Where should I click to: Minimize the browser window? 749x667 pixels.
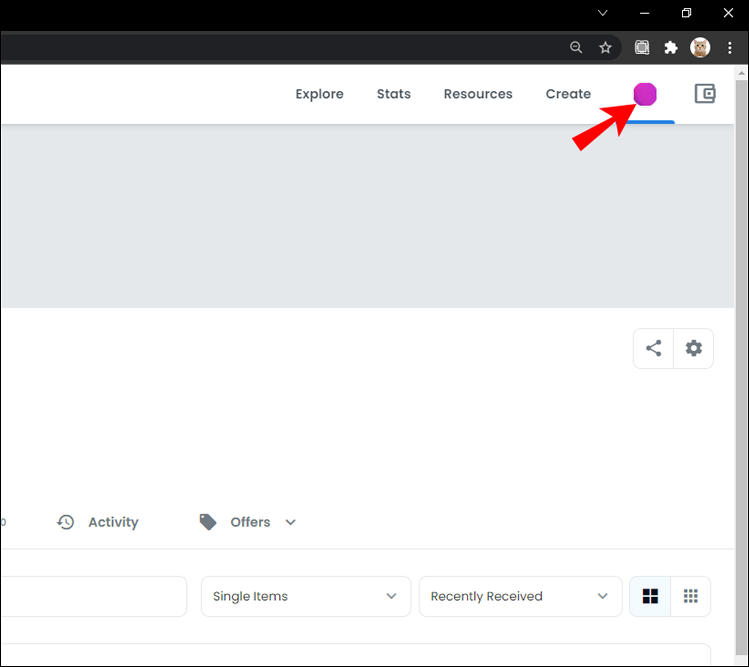pyautogui.click(x=644, y=13)
